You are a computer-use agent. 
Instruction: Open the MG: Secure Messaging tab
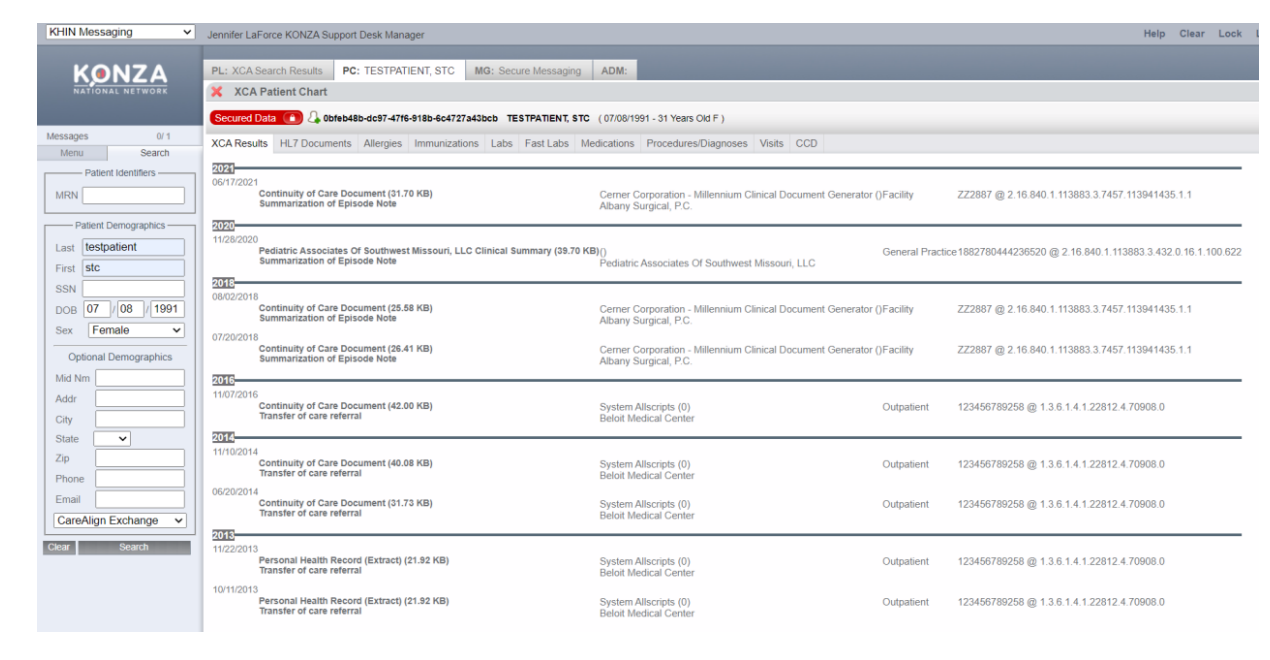click(x=527, y=71)
